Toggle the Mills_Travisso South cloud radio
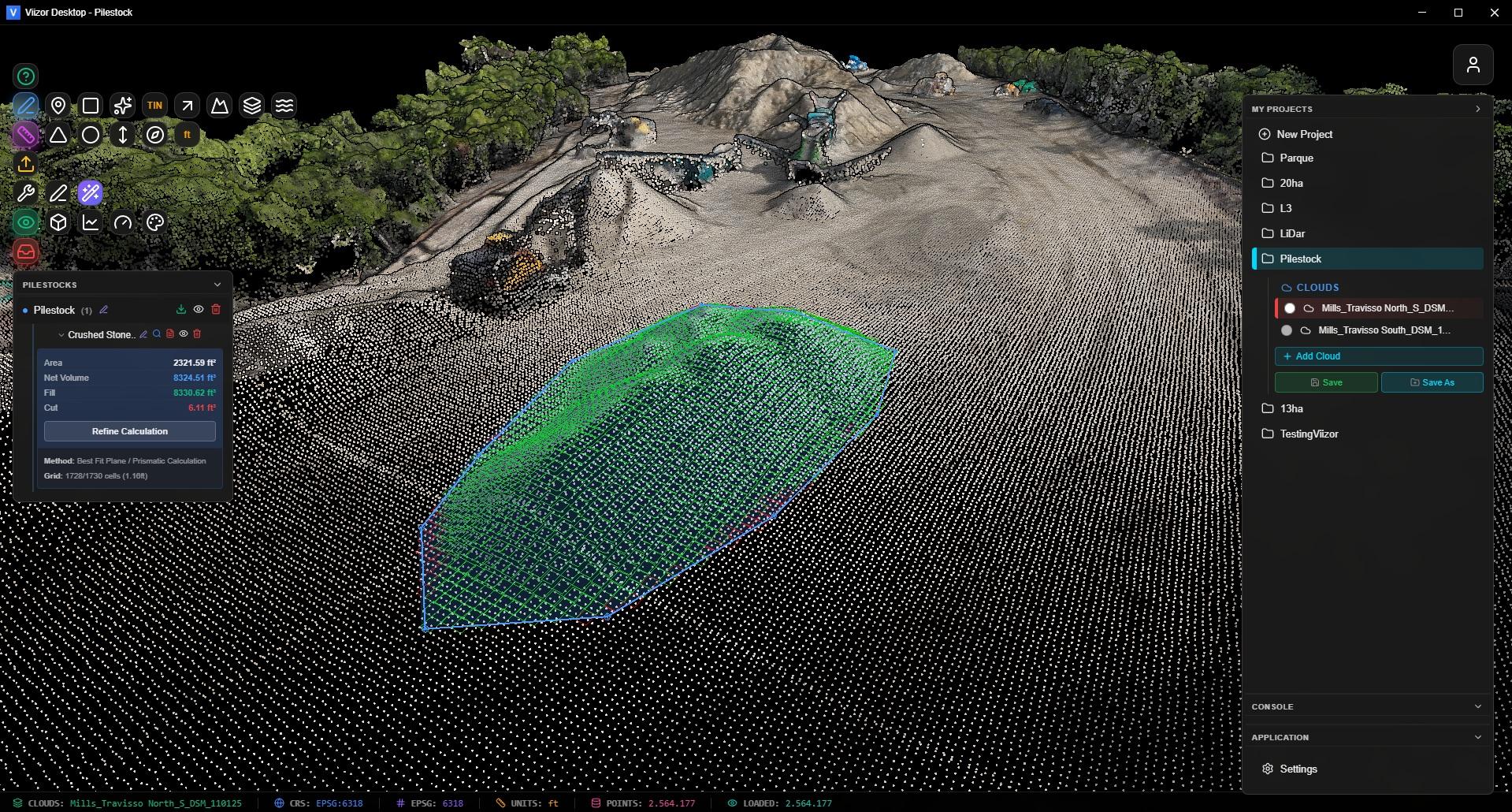Viewport: 1512px width, 812px height. tap(1287, 330)
